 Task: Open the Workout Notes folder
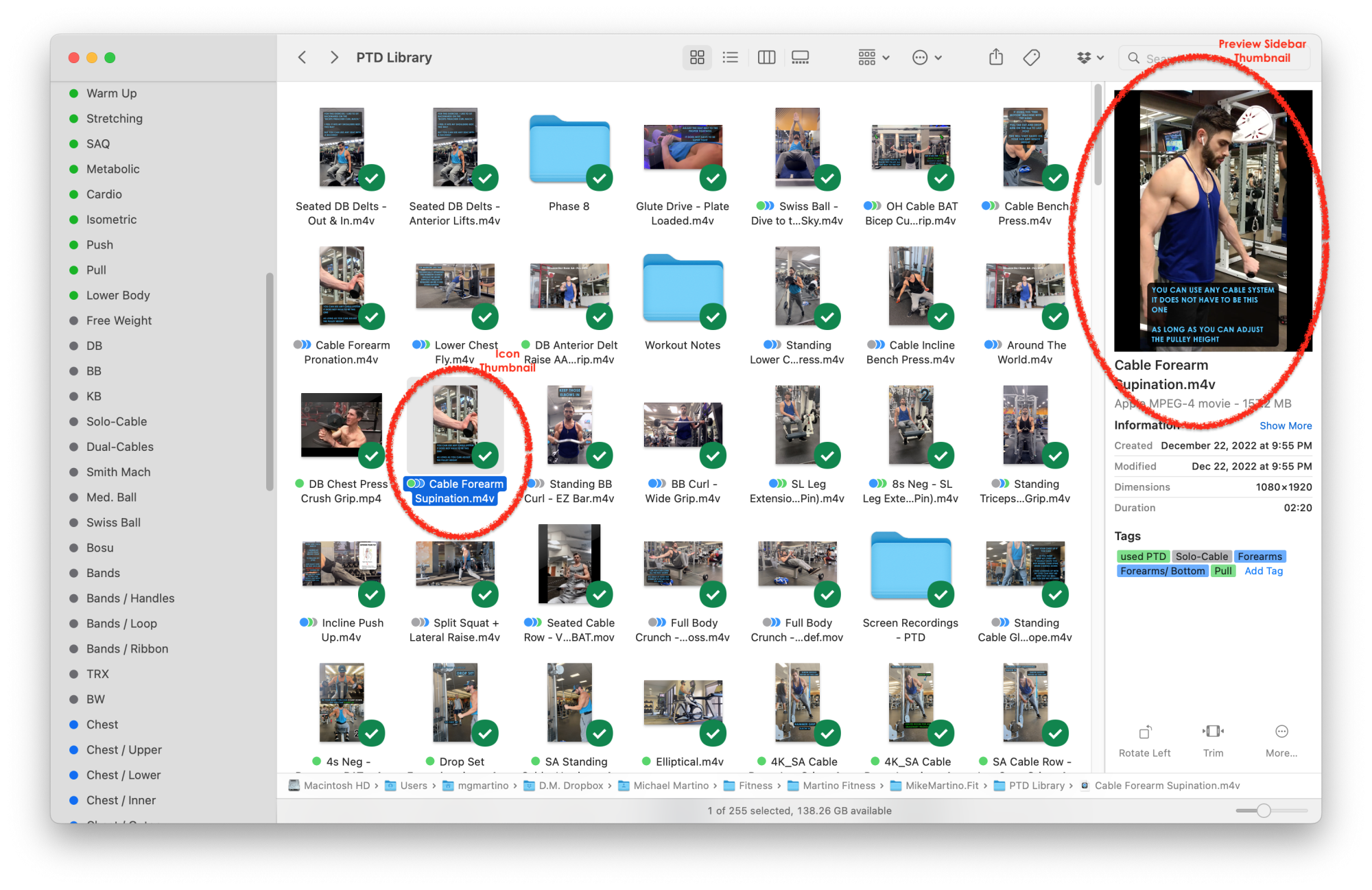tap(683, 289)
